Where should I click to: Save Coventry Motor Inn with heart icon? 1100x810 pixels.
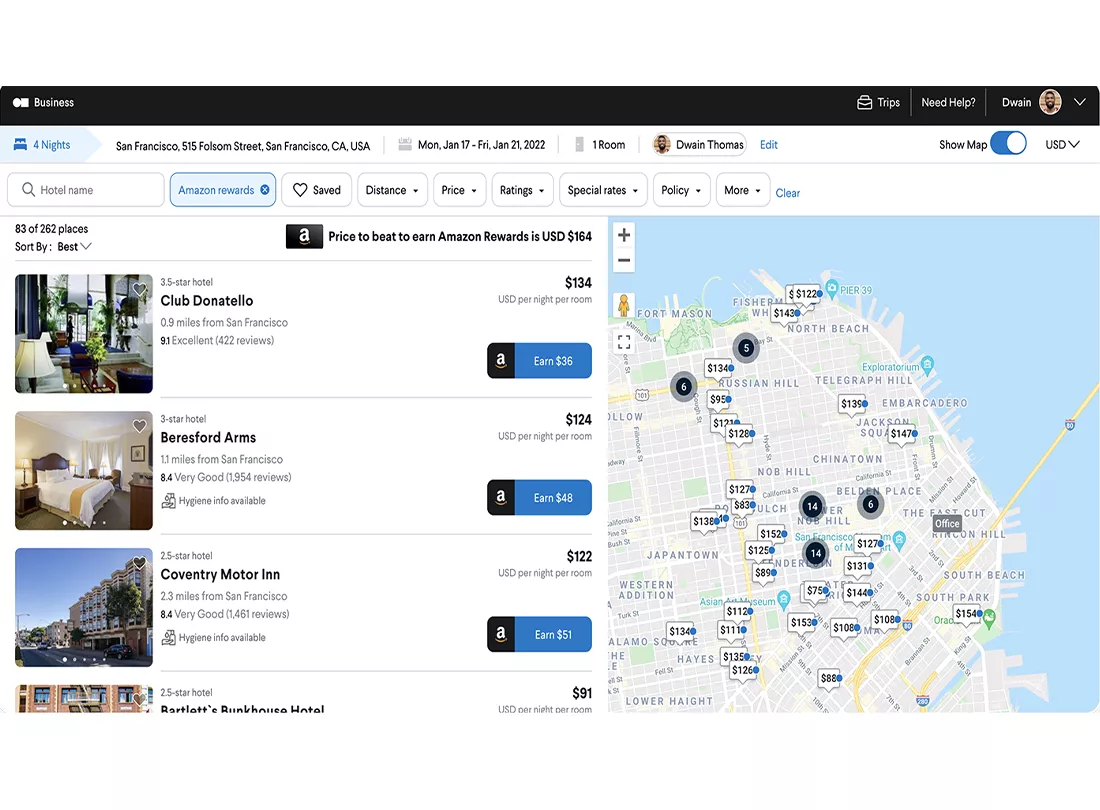coord(140,562)
